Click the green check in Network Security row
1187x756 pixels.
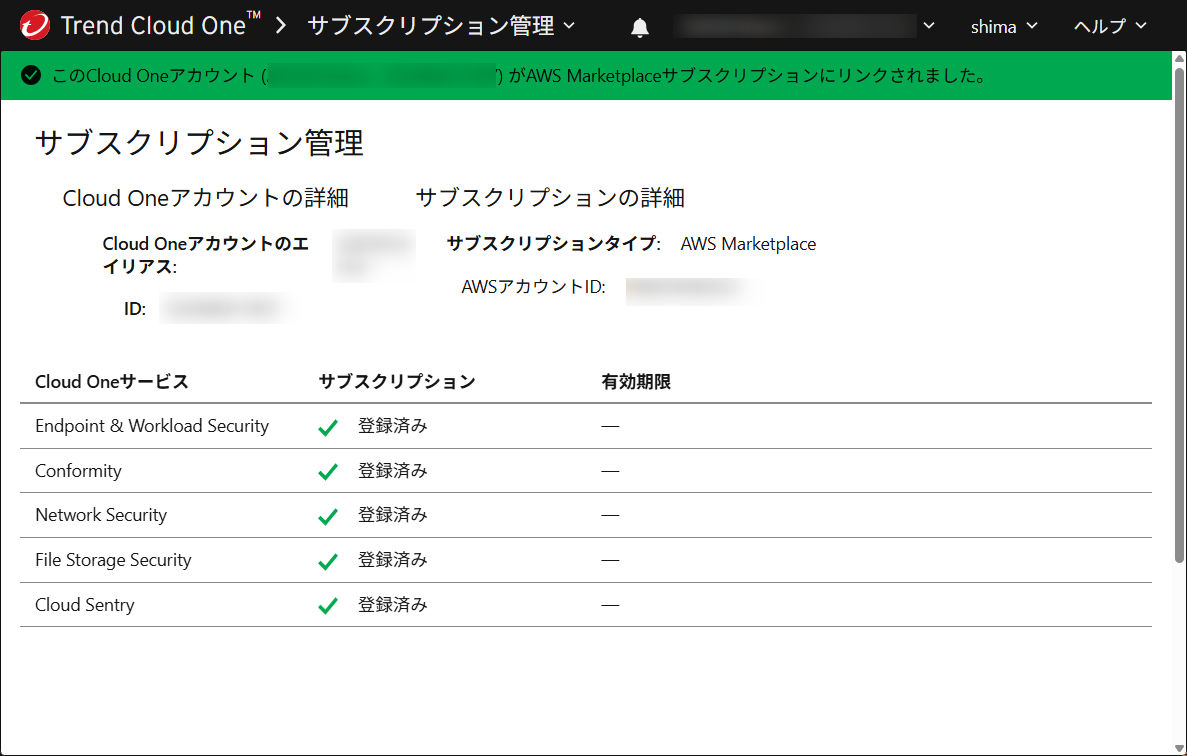pos(328,516)
